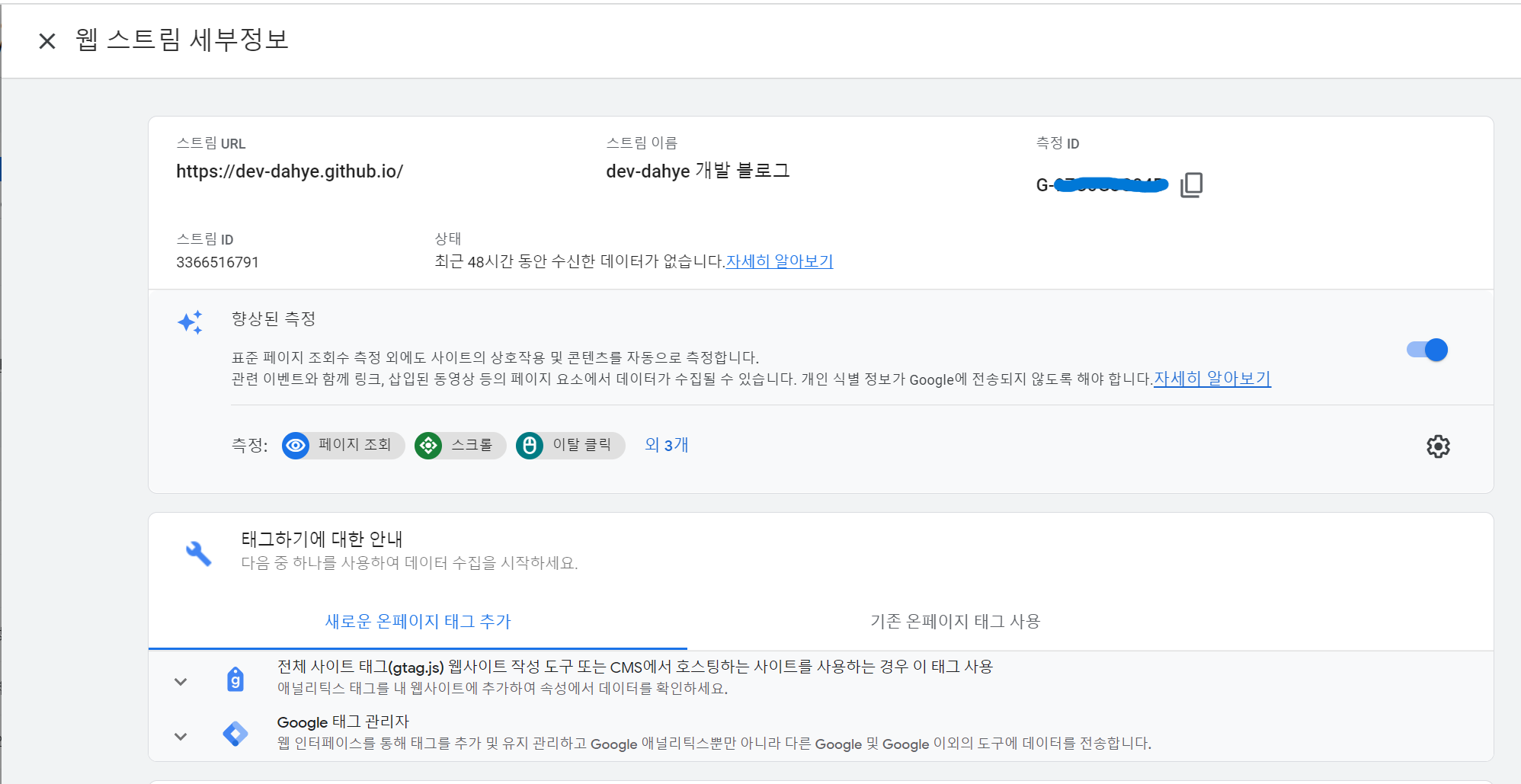Screen dimensions: 1521x784
Task: Click the scroll measurement icon
Action: click(x=428, y=445)
